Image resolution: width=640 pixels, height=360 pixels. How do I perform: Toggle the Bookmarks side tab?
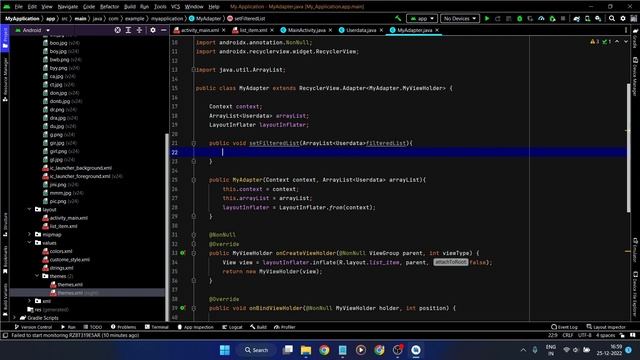tap(5, 259)
